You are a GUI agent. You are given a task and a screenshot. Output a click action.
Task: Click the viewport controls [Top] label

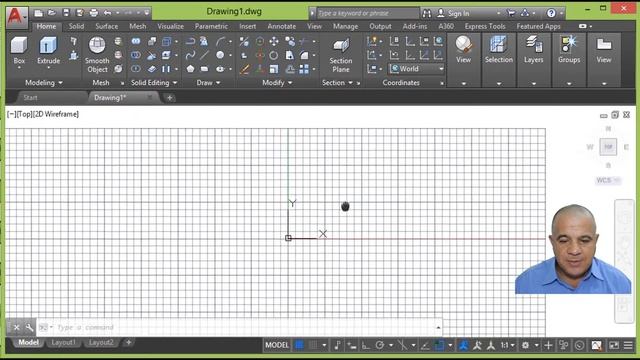[24, 114]
